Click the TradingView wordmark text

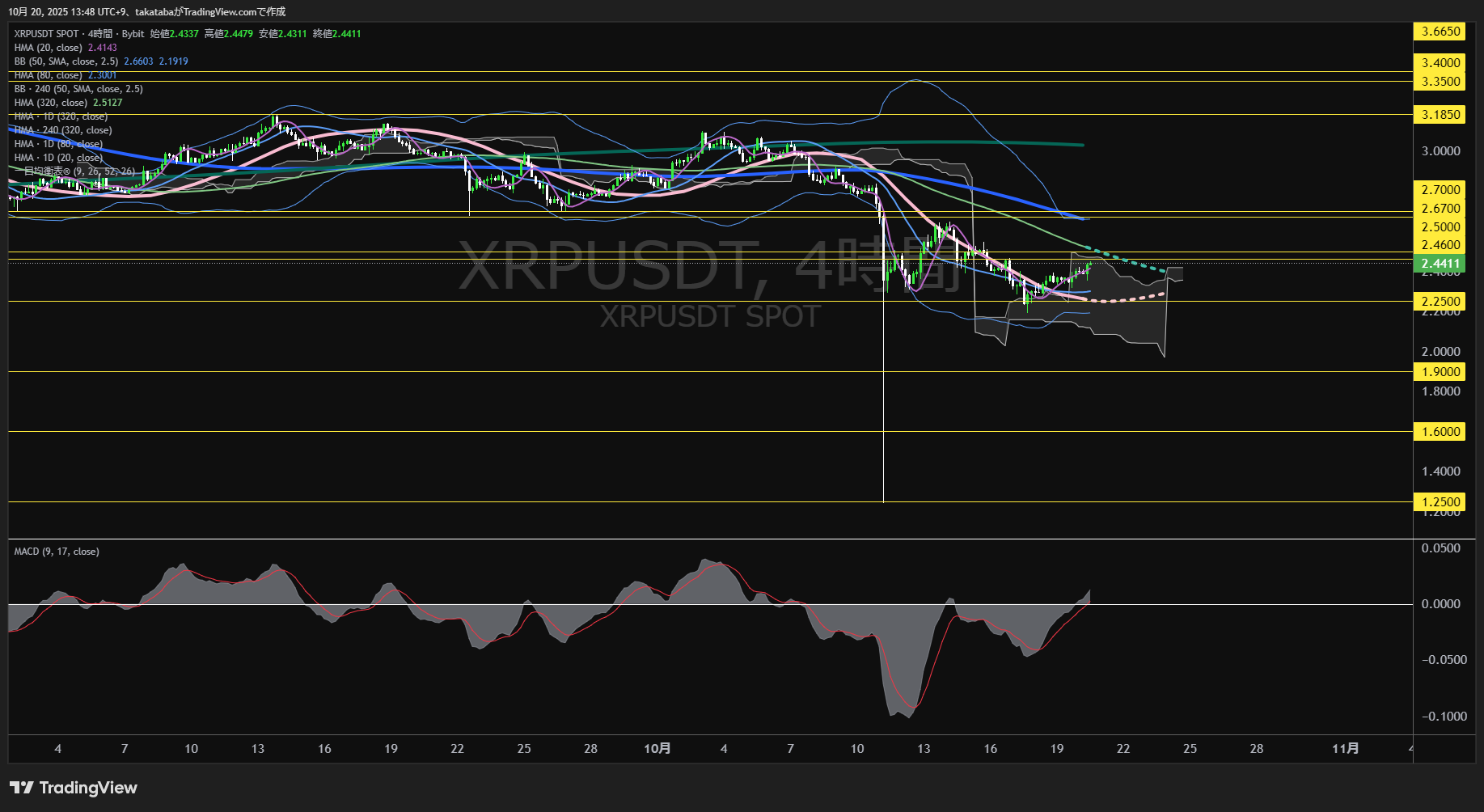tap(88, 788)
